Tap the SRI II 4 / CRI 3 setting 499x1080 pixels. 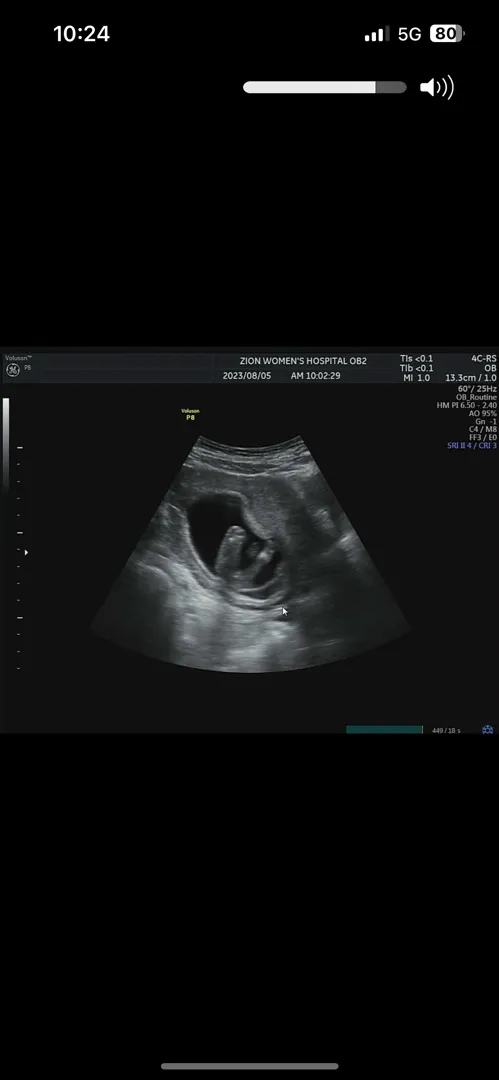(x=472, y=446)
